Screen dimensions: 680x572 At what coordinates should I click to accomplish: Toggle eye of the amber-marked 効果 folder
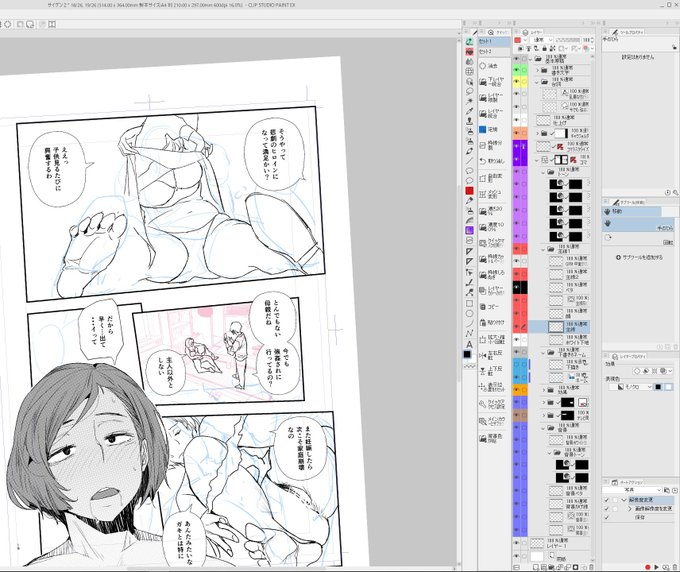coord(516,390)
